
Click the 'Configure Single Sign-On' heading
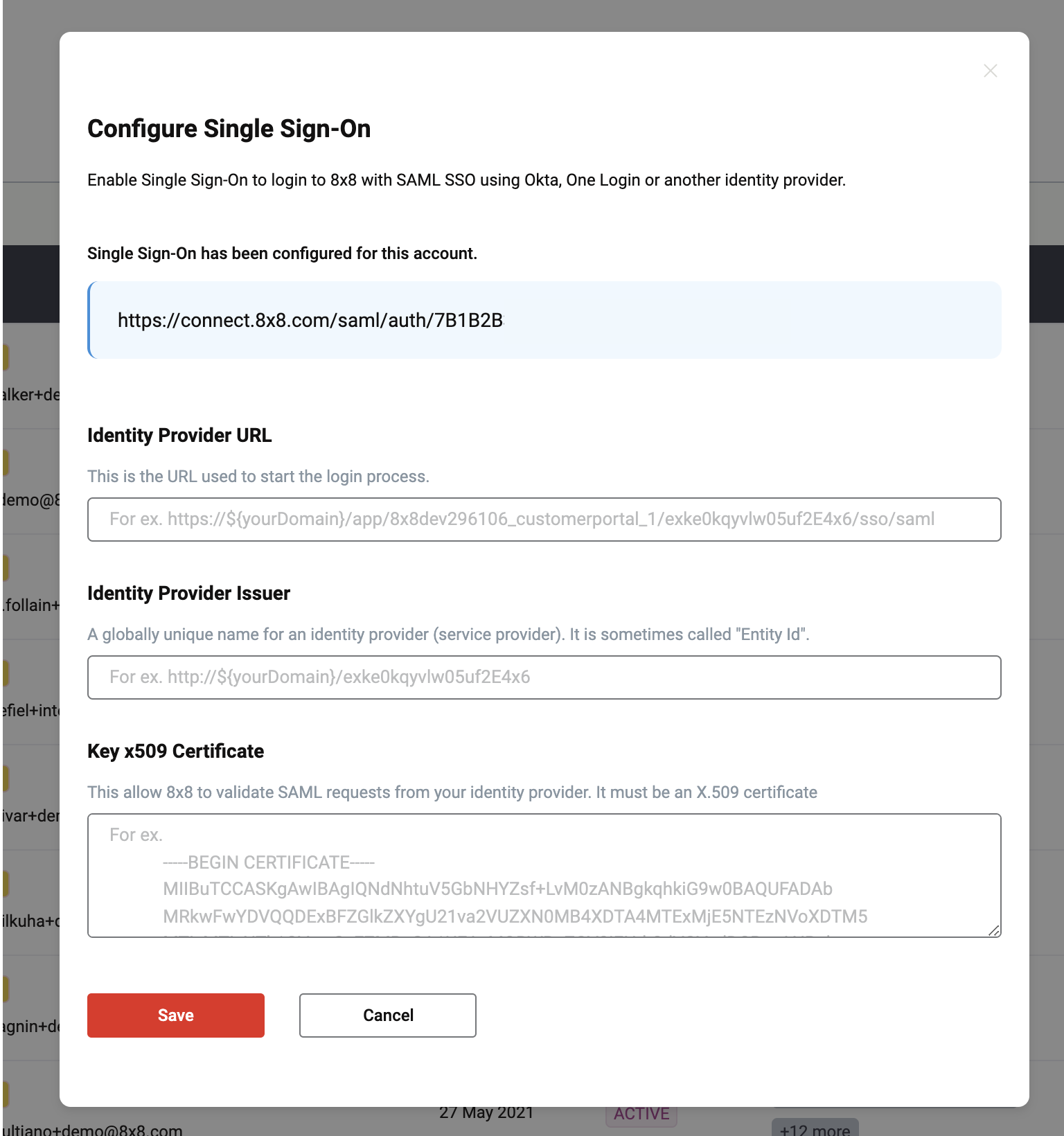pos(229,129)
